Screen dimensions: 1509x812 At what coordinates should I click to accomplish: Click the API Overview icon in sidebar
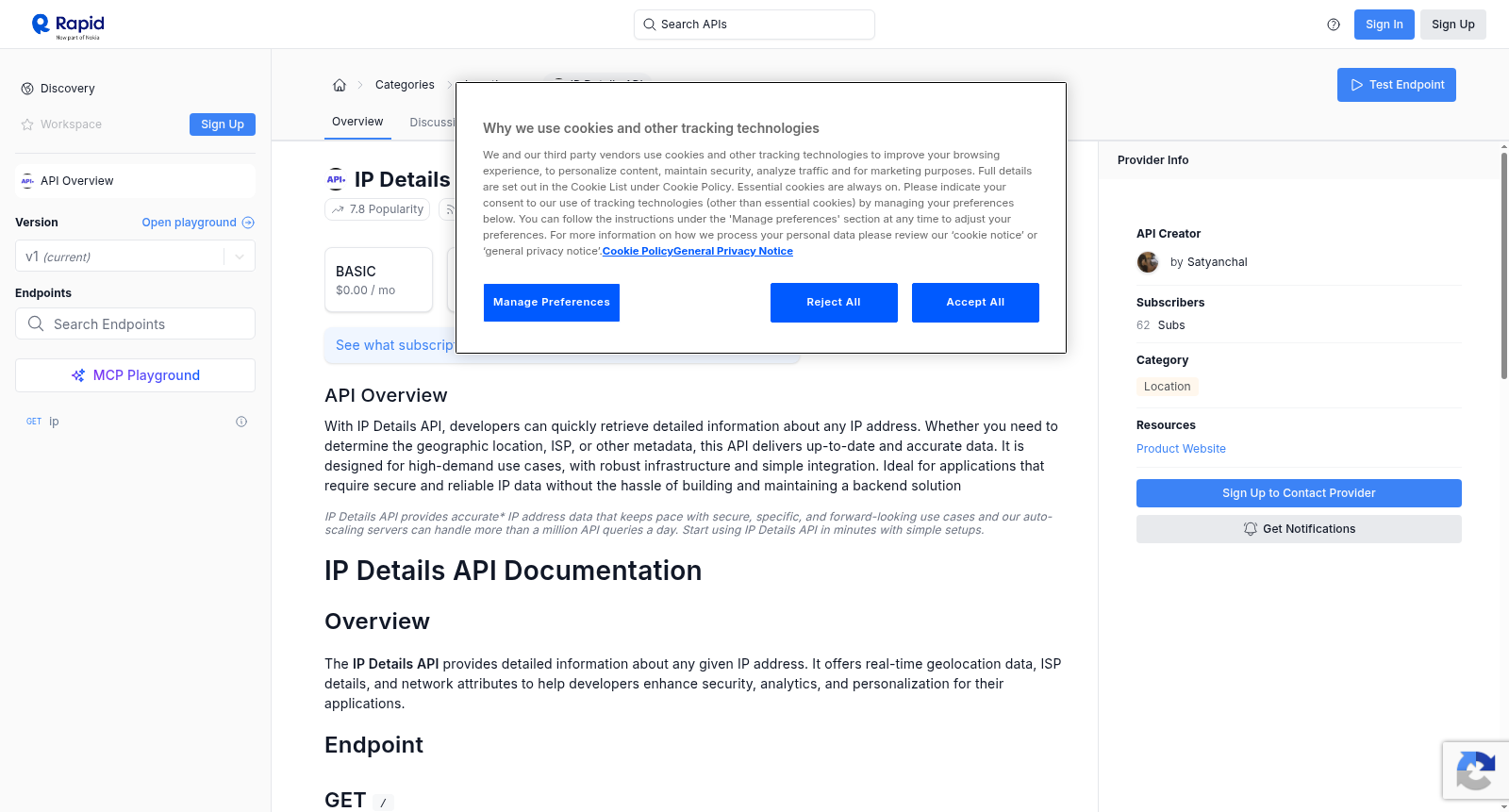[27, 181]
